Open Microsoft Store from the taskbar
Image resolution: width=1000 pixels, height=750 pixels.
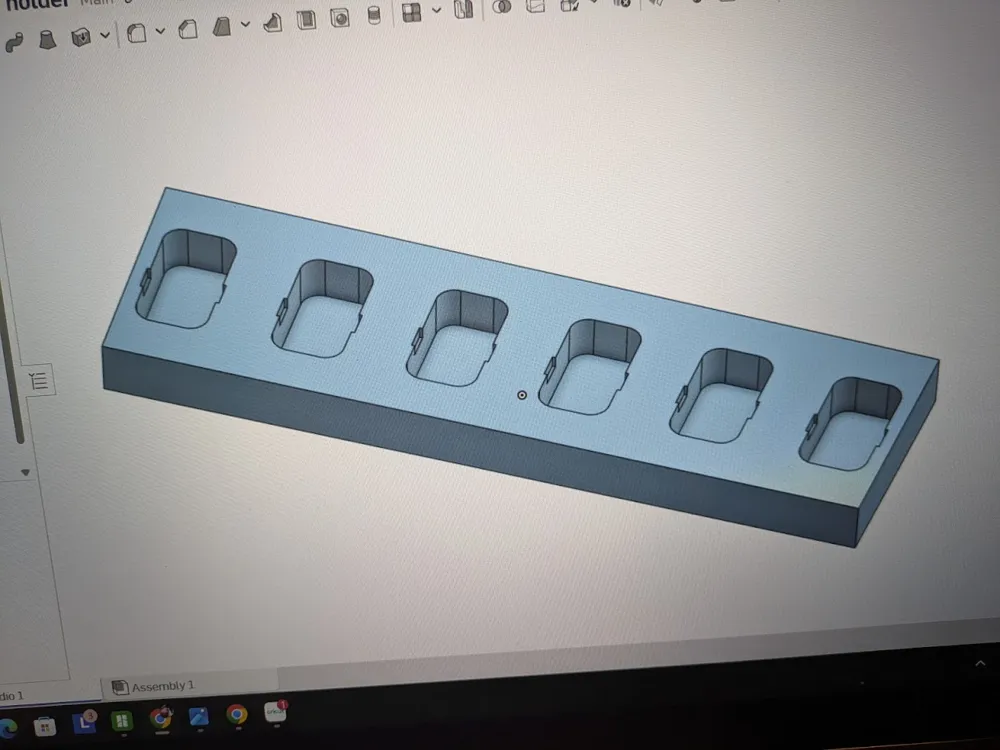pyautogui.click(x=45, y=726)
